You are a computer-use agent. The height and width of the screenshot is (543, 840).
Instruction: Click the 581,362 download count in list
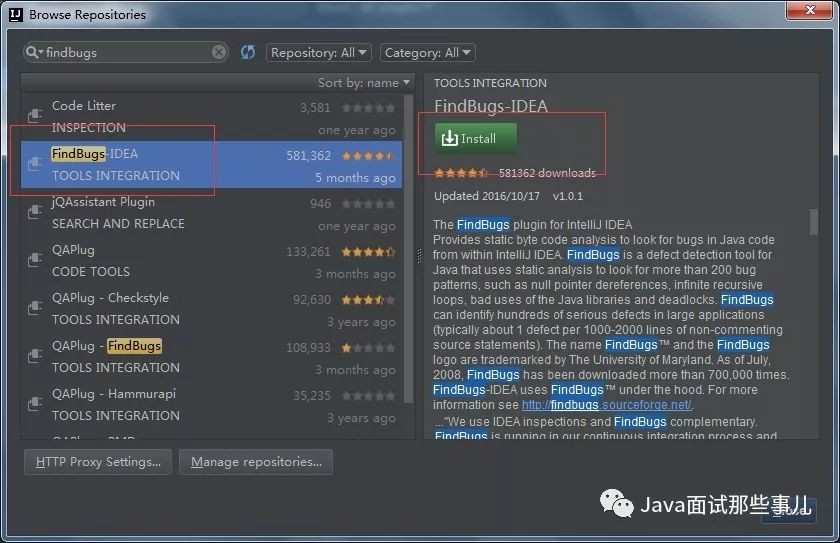coord(309,156)
